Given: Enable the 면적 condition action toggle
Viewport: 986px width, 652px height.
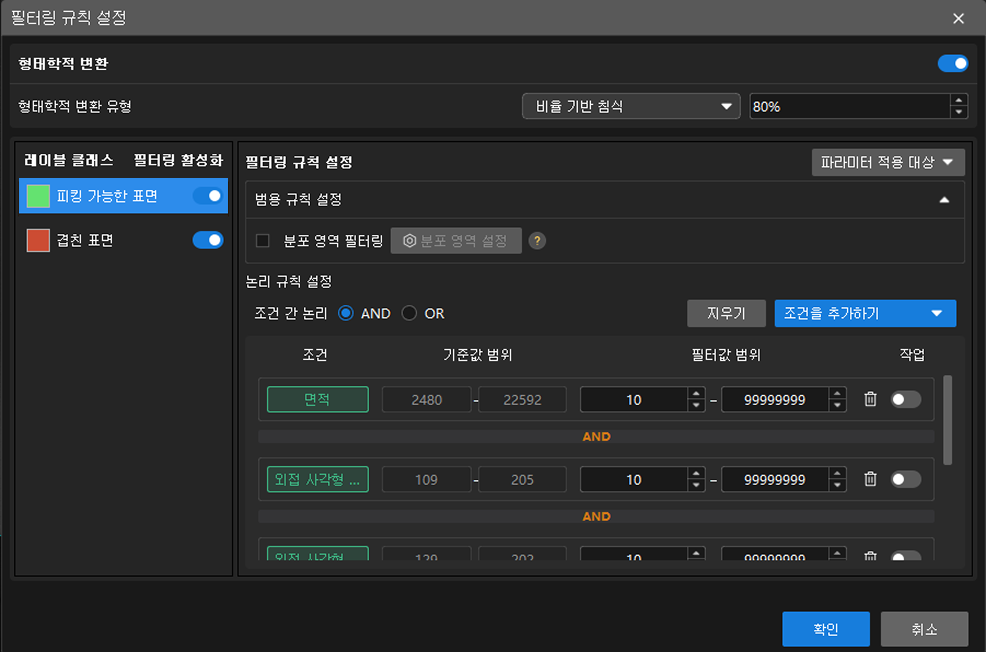Looking at the screenshot, I should (x=906, y=399).
